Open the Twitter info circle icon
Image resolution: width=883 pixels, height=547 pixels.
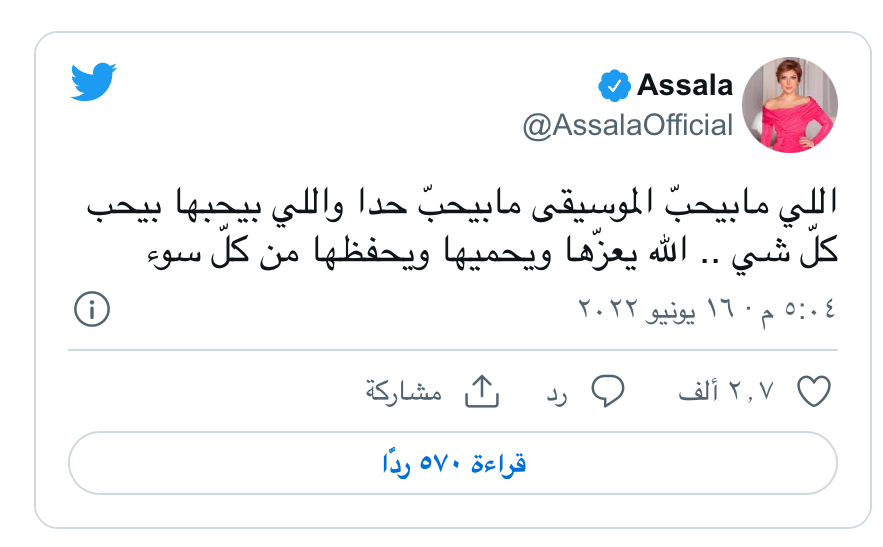coord(91,310)
